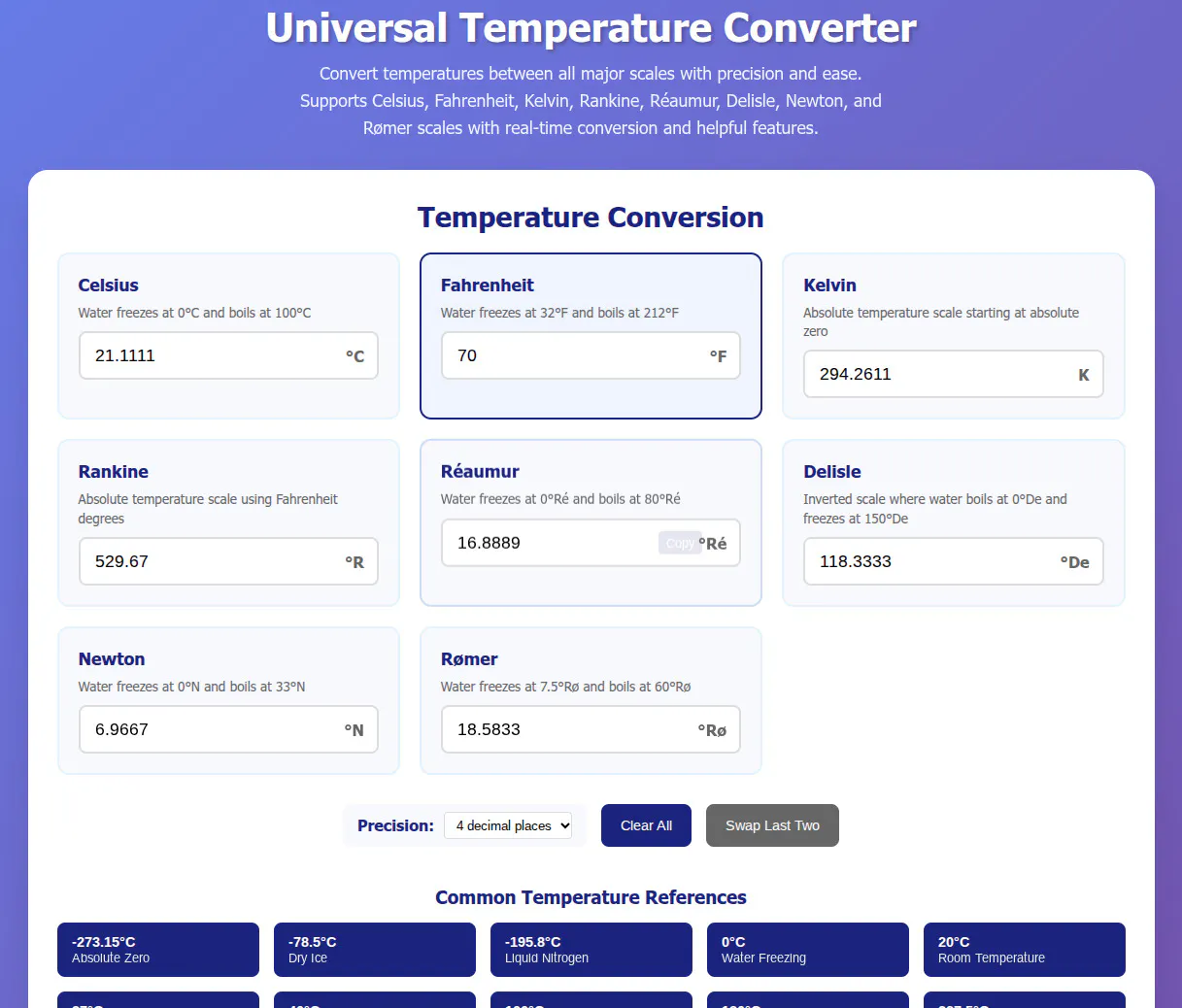Viewport: 1182px width, 1008px height.
Task: Click the Celsius card heading
Action: click(108, 286)
